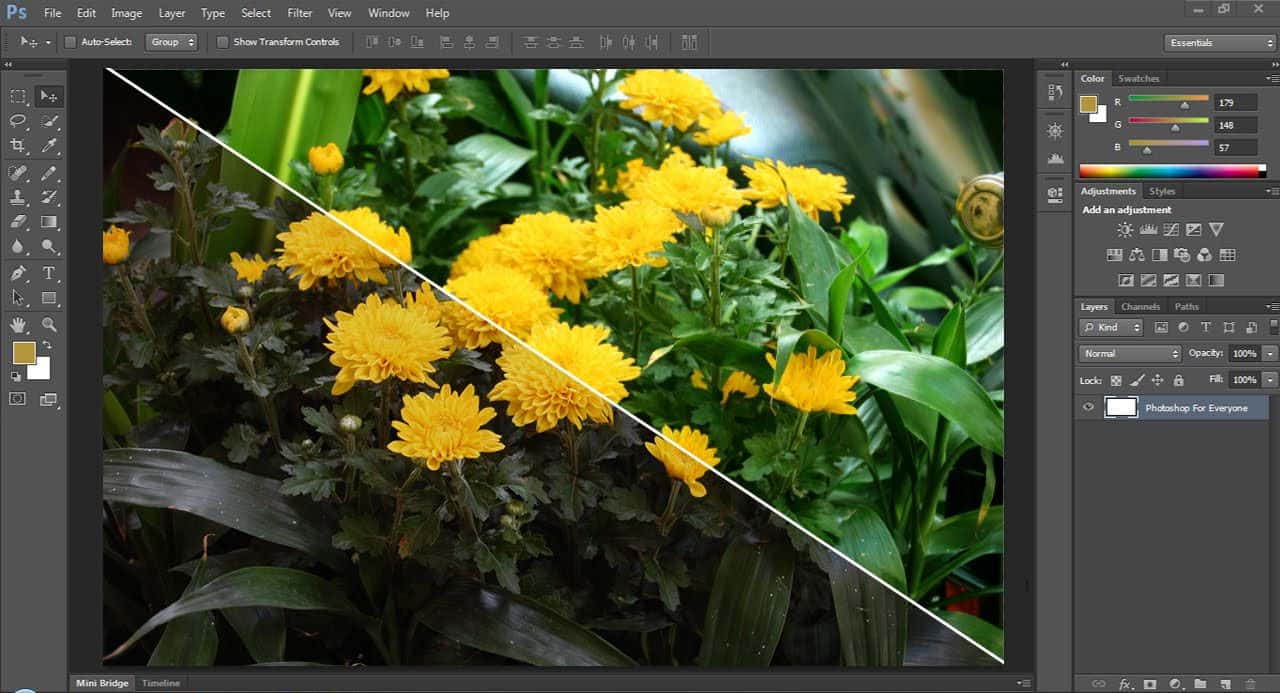Click the Swatches tab
This screenshot has height=693, width=1281.
click(x=1138, y=79)
